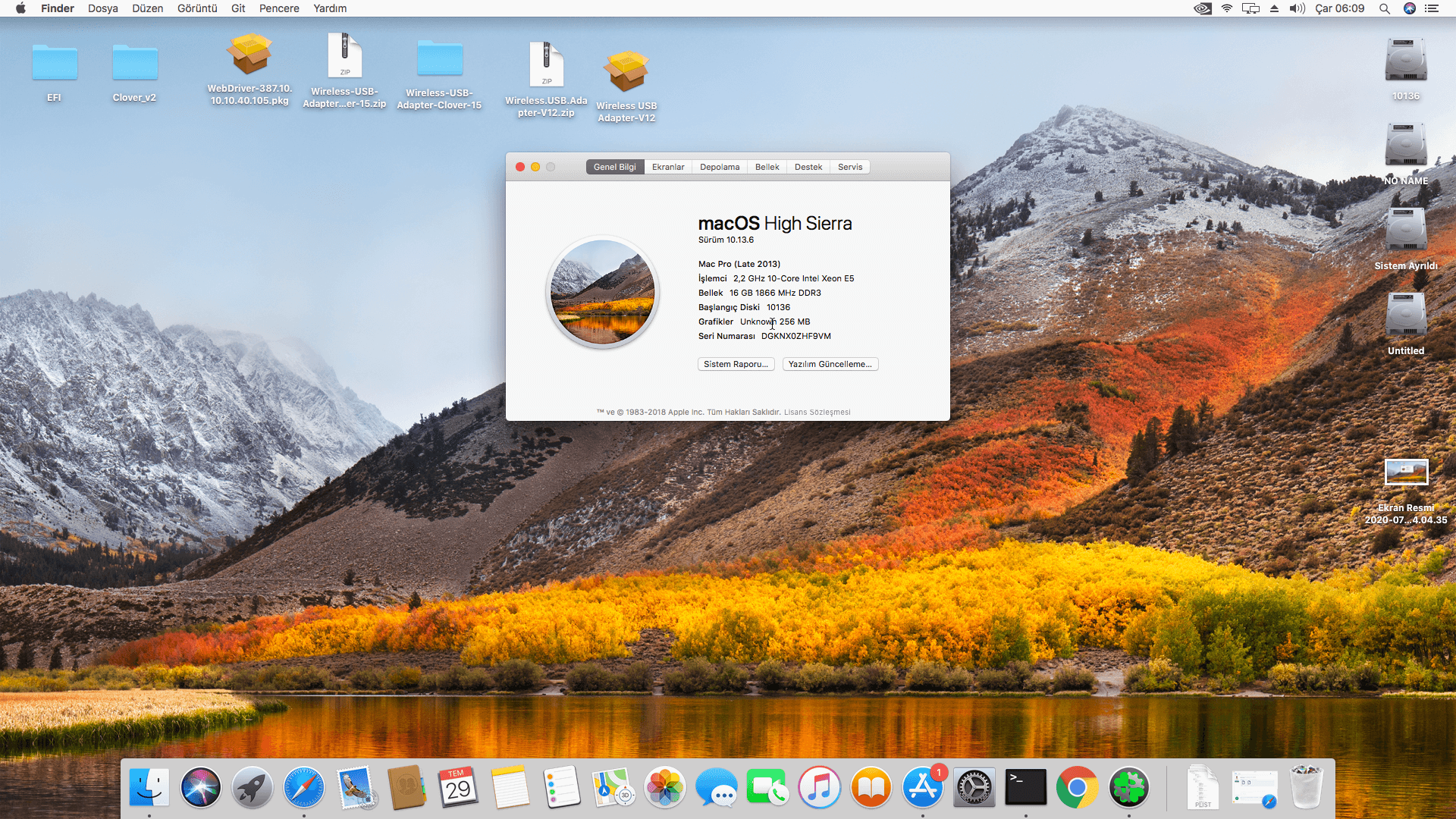The height and width of the screenshot is (819, 1456).
Task: Switch to the Depolama tab
Action: pos(719,167)
